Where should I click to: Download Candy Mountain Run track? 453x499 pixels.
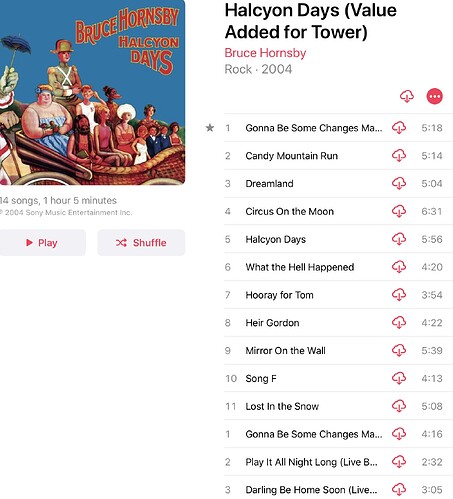[x=399, y=155]
